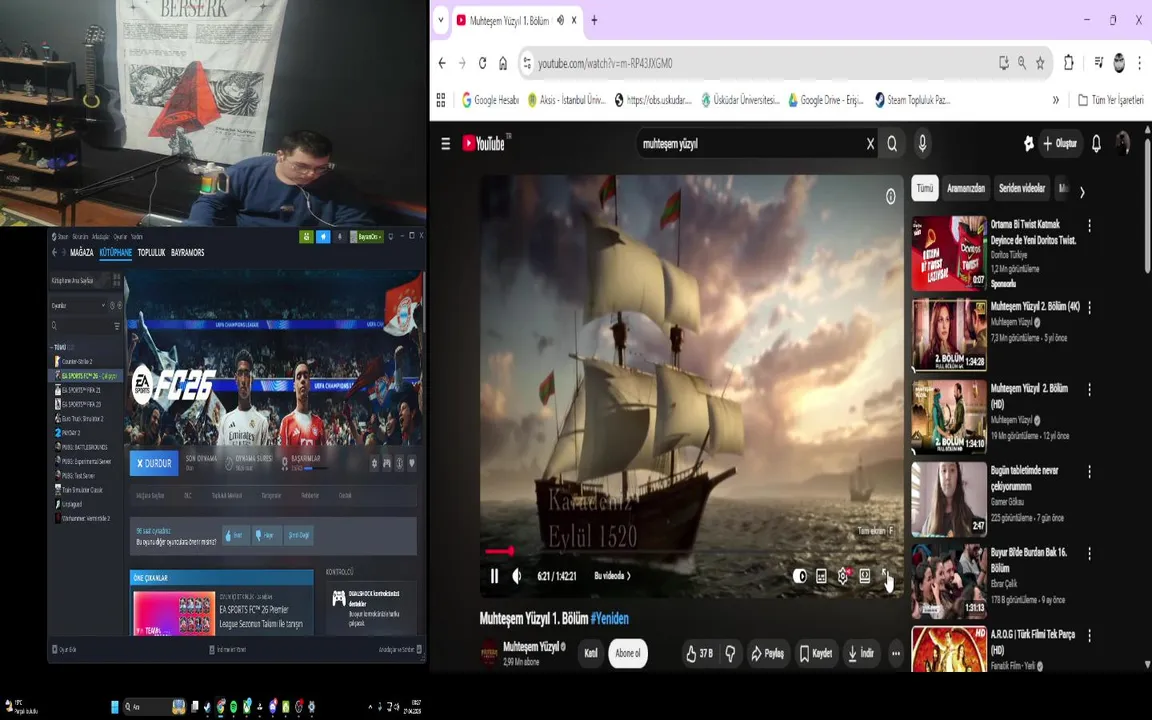The image size is (1152, 720).
Task: Open the #Yeniden hashtag link
Action: click(x=609, y=619)
